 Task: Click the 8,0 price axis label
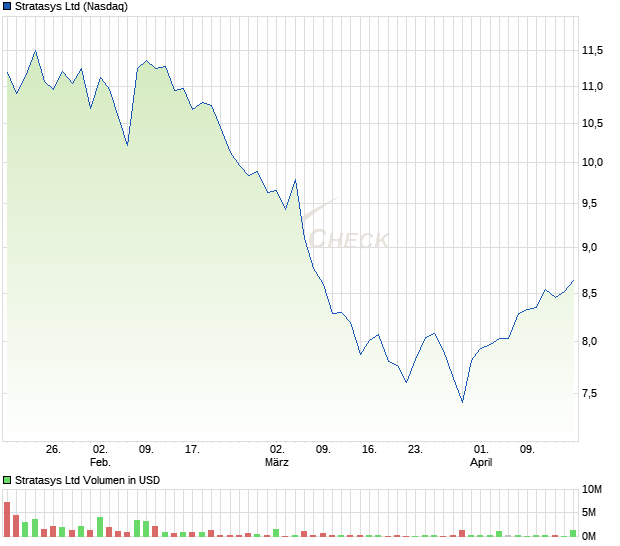(x=589, y=341)
